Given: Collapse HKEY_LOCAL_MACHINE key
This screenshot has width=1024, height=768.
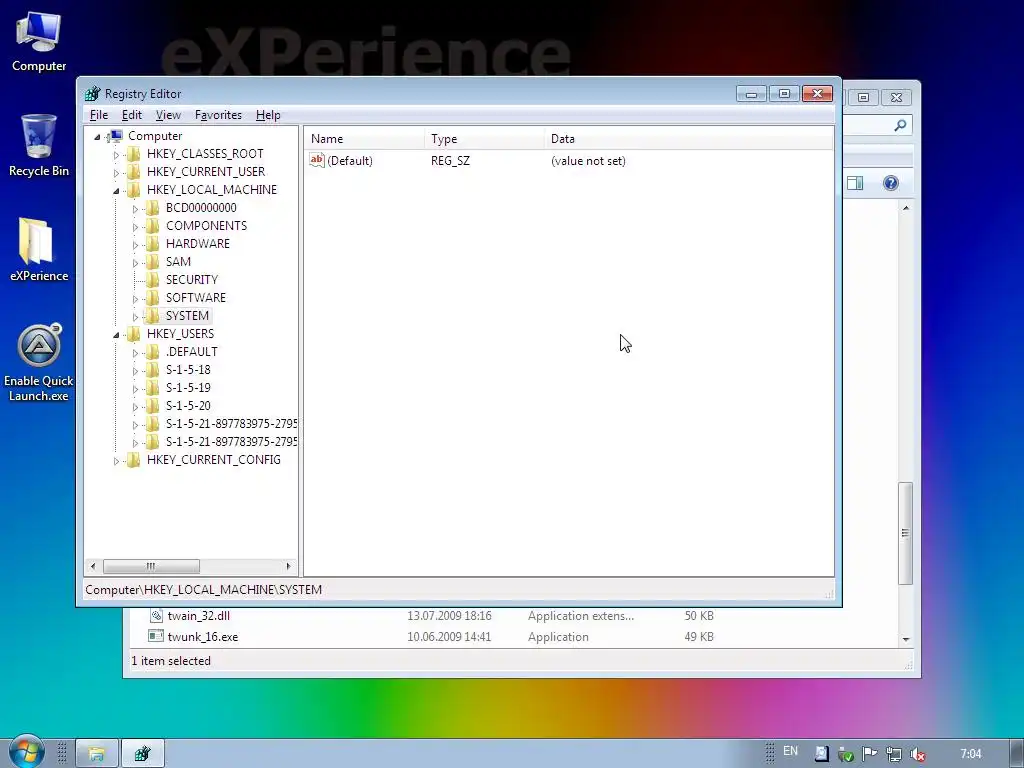Looking at the screenshot, I should [x=116, y=191].
